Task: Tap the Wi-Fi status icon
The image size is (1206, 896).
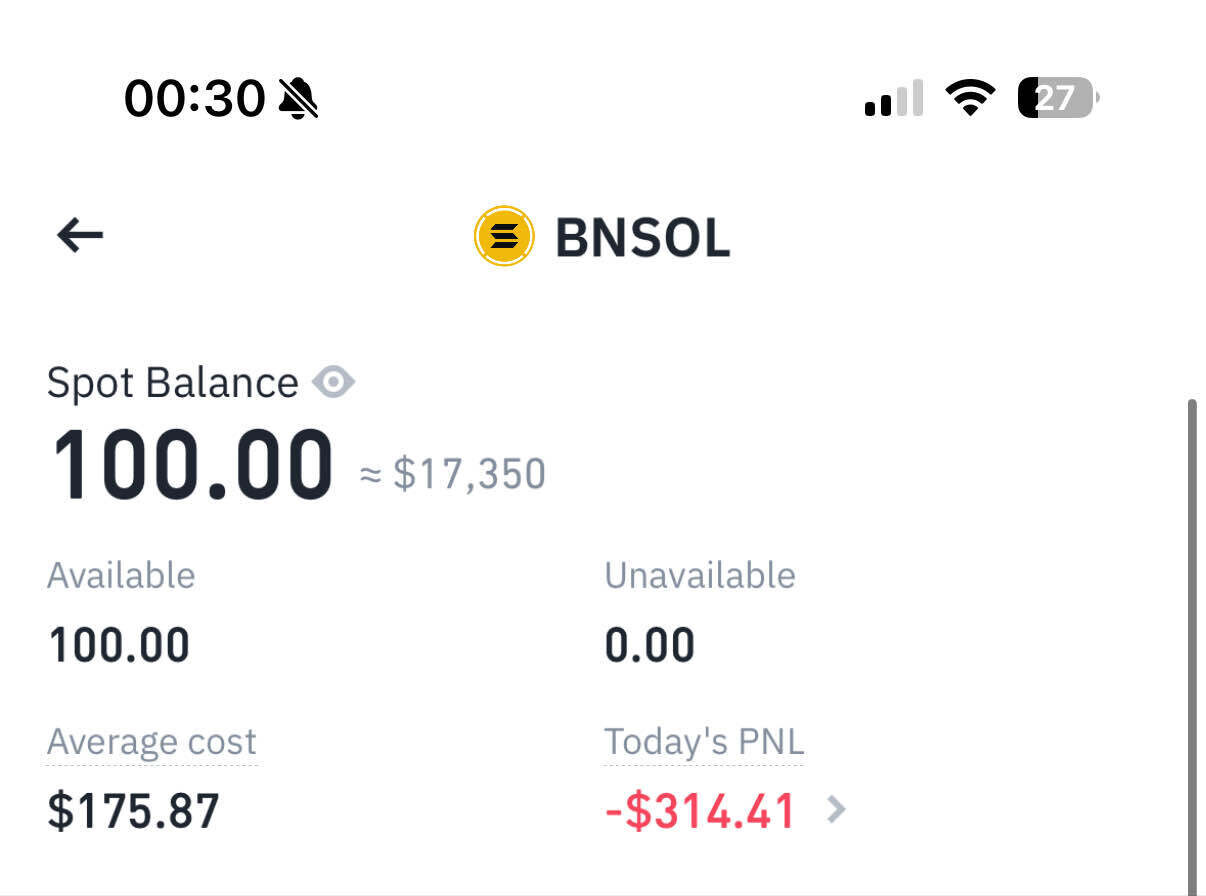Action: pyautogui.click(x=969, y=98)
